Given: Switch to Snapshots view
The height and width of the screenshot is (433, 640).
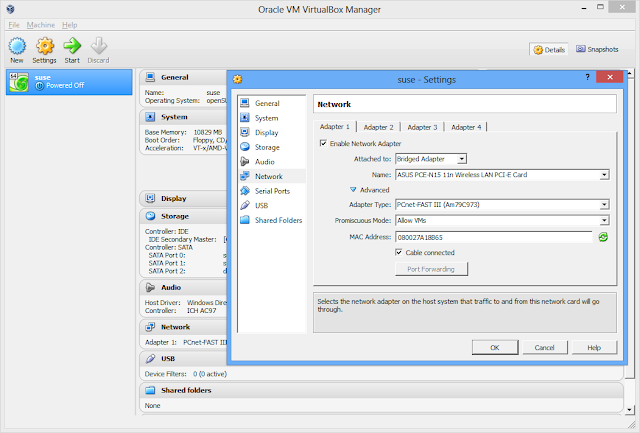Looking at the screenshot, I should [597, 49].
